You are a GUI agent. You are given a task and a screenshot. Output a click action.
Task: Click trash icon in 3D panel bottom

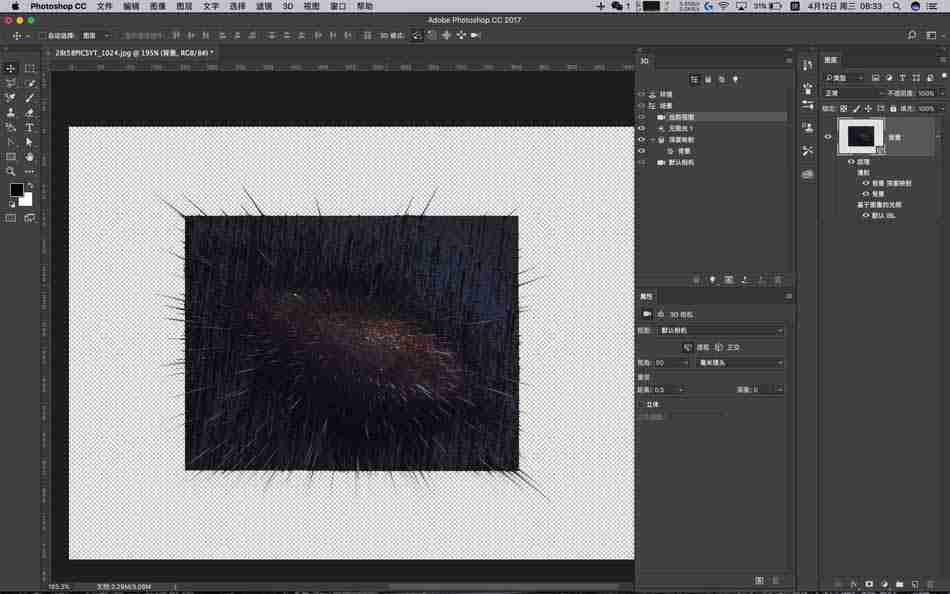coord(779,280)
